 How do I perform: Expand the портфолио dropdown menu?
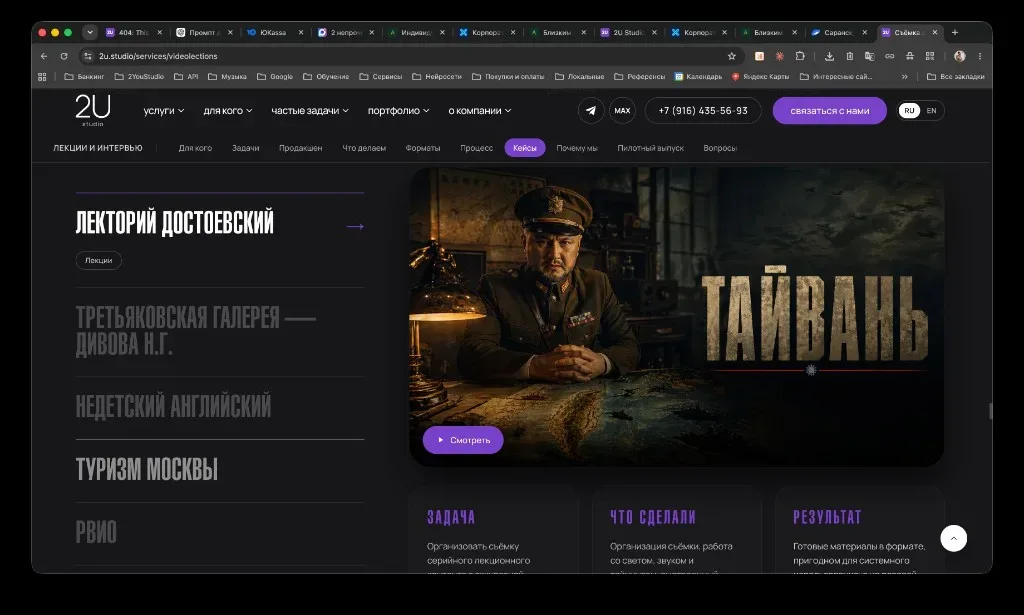[398, 110]
